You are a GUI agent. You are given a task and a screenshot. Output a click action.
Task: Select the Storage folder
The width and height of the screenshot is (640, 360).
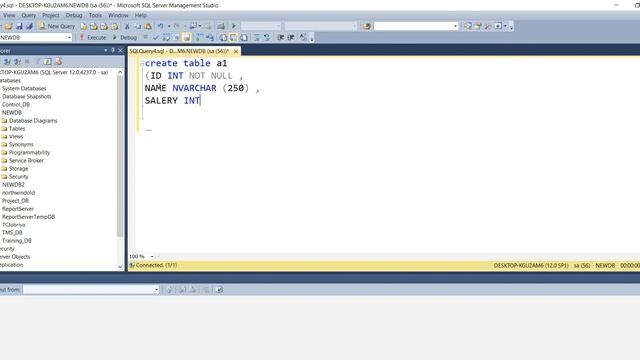click(18, 169)
